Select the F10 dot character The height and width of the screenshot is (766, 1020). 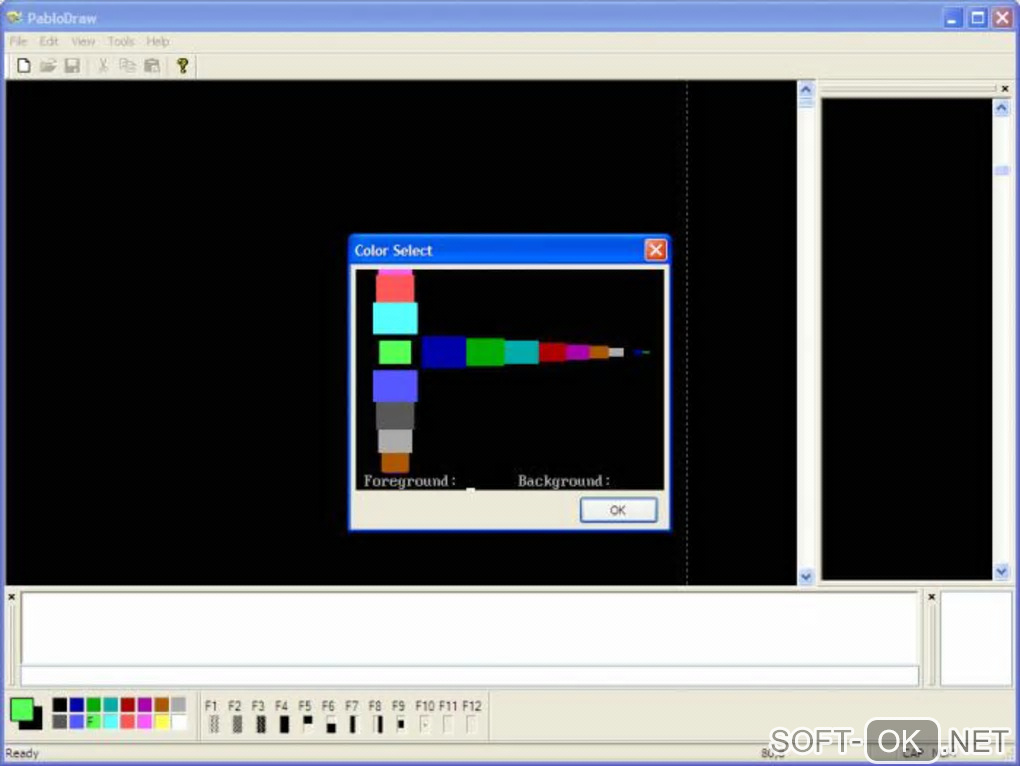click(424, 724)
